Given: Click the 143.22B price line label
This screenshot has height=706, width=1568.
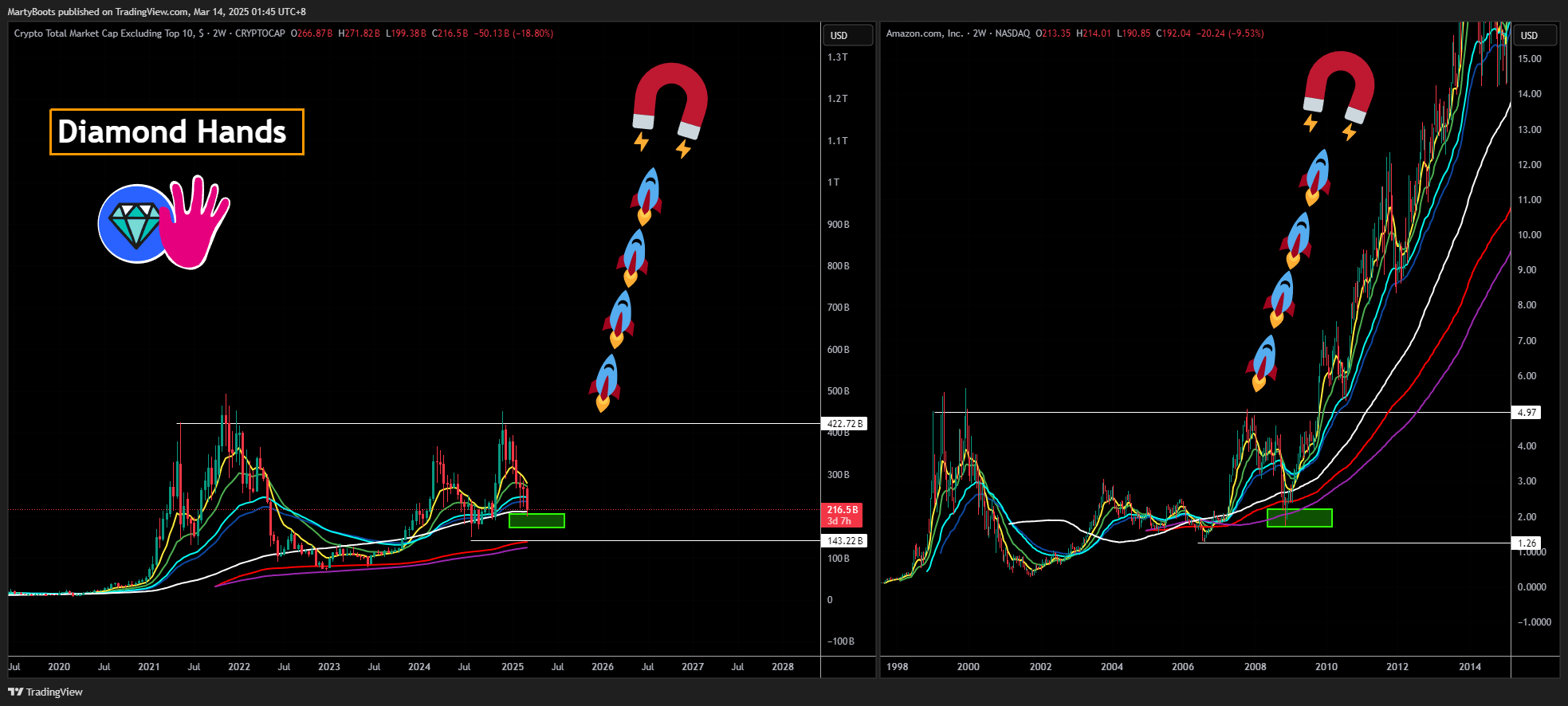Looking at the screenshot, I should coord(844,541).
